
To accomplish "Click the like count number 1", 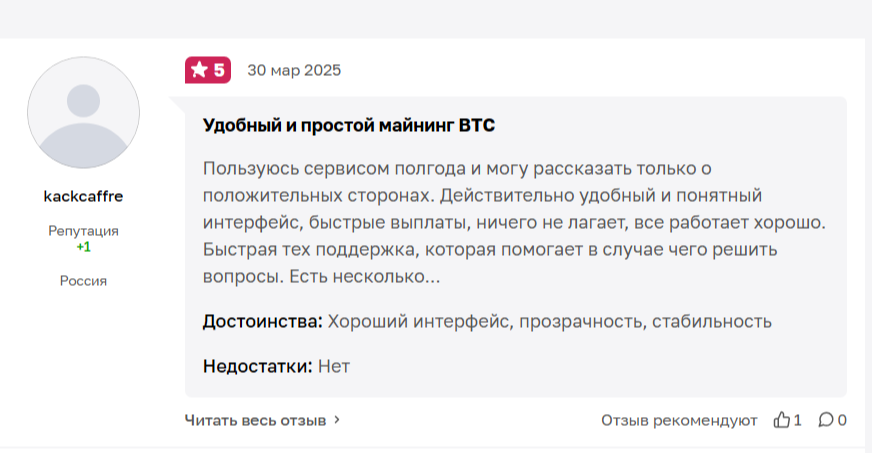I will 797,420.
